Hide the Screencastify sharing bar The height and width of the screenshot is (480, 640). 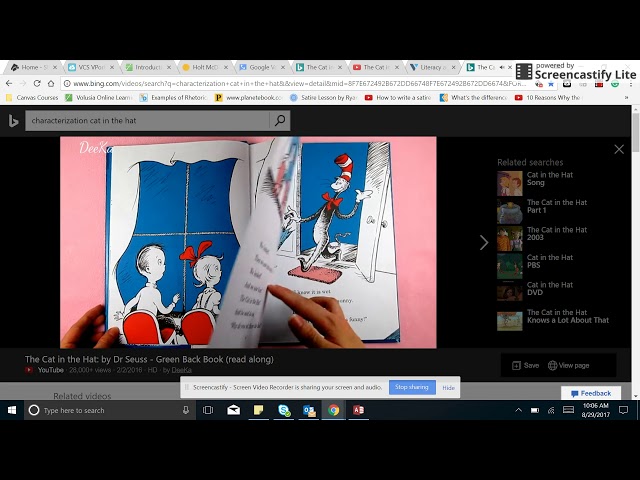(x=448, y=387)
